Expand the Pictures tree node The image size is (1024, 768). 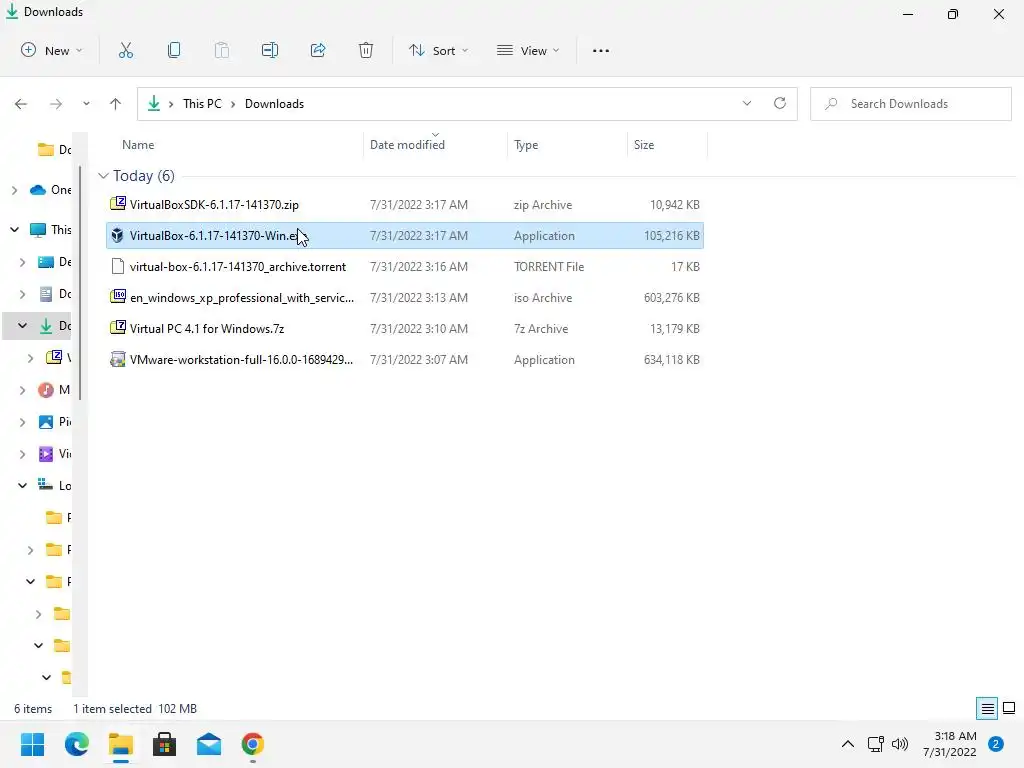pos(23,422)
